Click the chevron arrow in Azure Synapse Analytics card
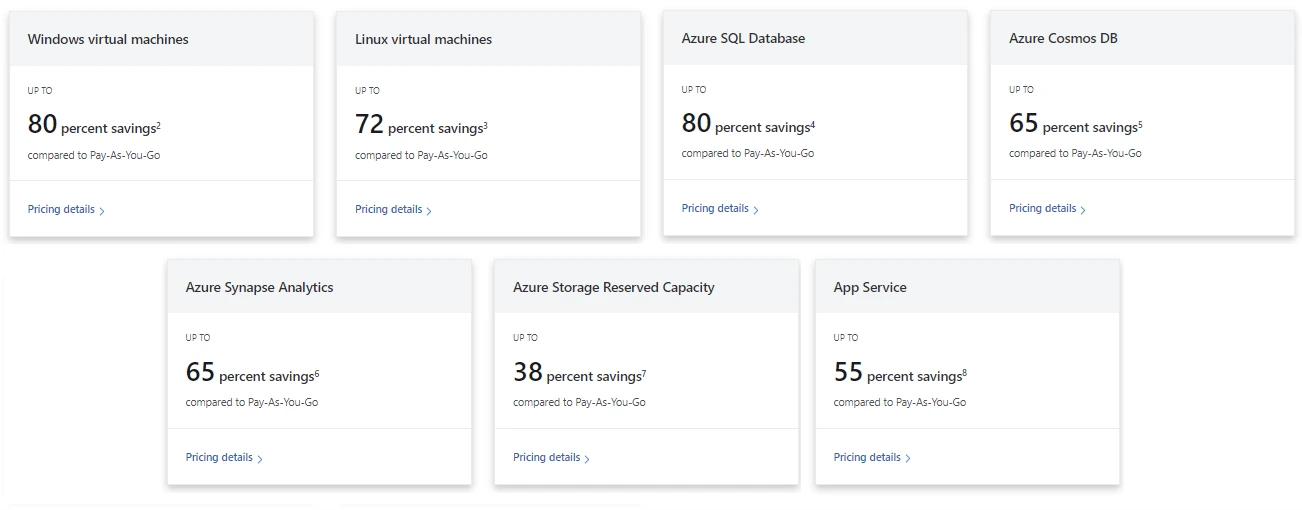This screenshot has width=1302, height=510. click(260, 459)
